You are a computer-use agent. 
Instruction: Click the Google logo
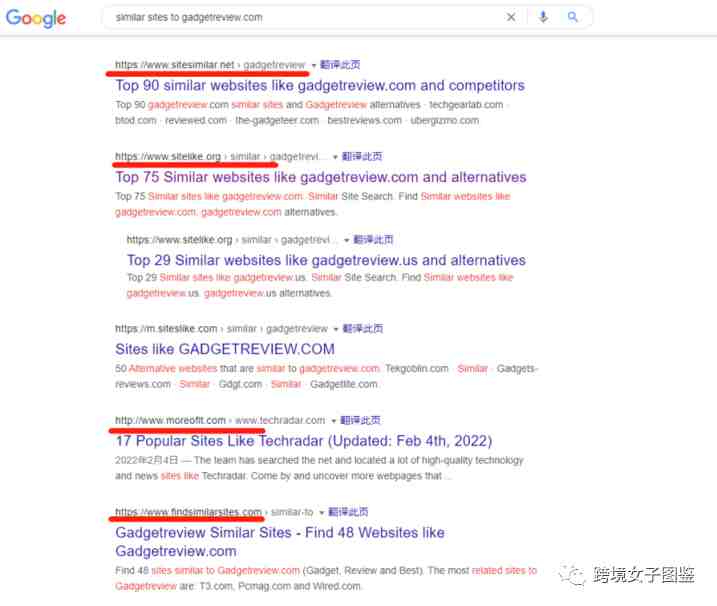(x=36, y=18)
